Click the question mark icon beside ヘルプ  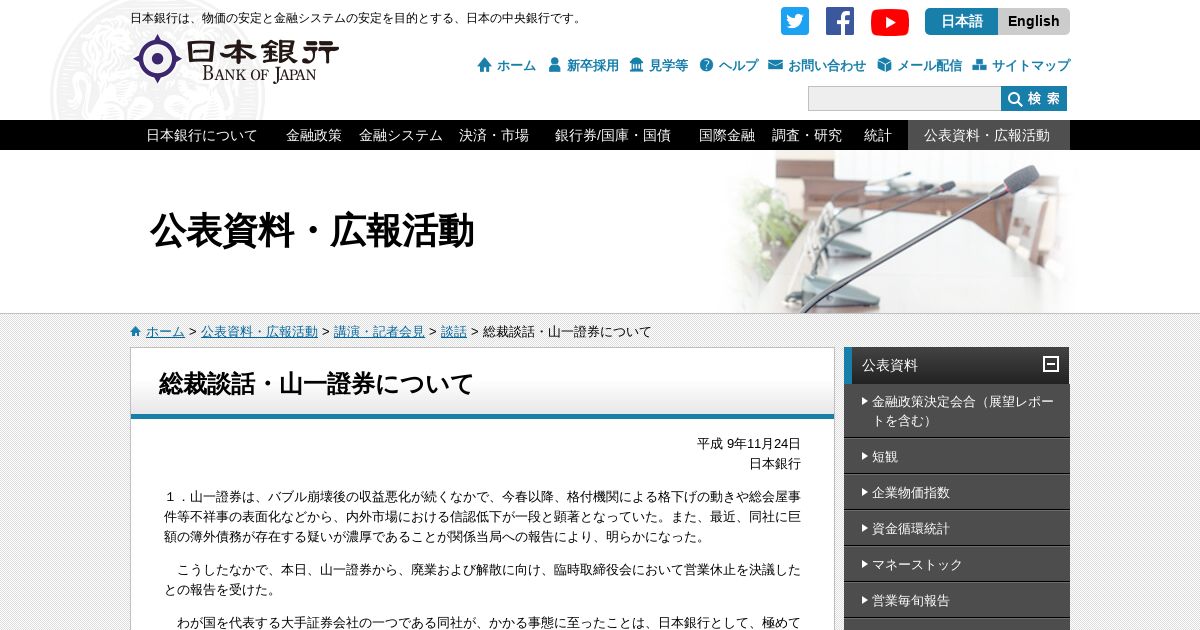[707, 65]
